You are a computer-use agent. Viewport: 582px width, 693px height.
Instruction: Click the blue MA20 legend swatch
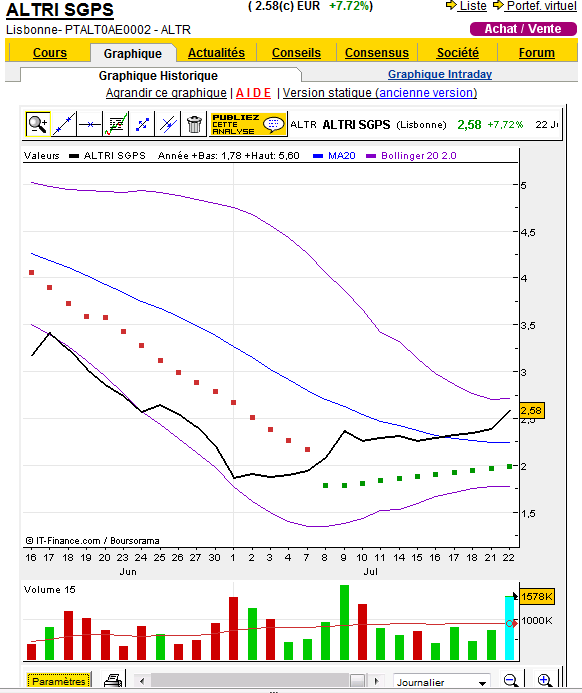coord(318,156)
